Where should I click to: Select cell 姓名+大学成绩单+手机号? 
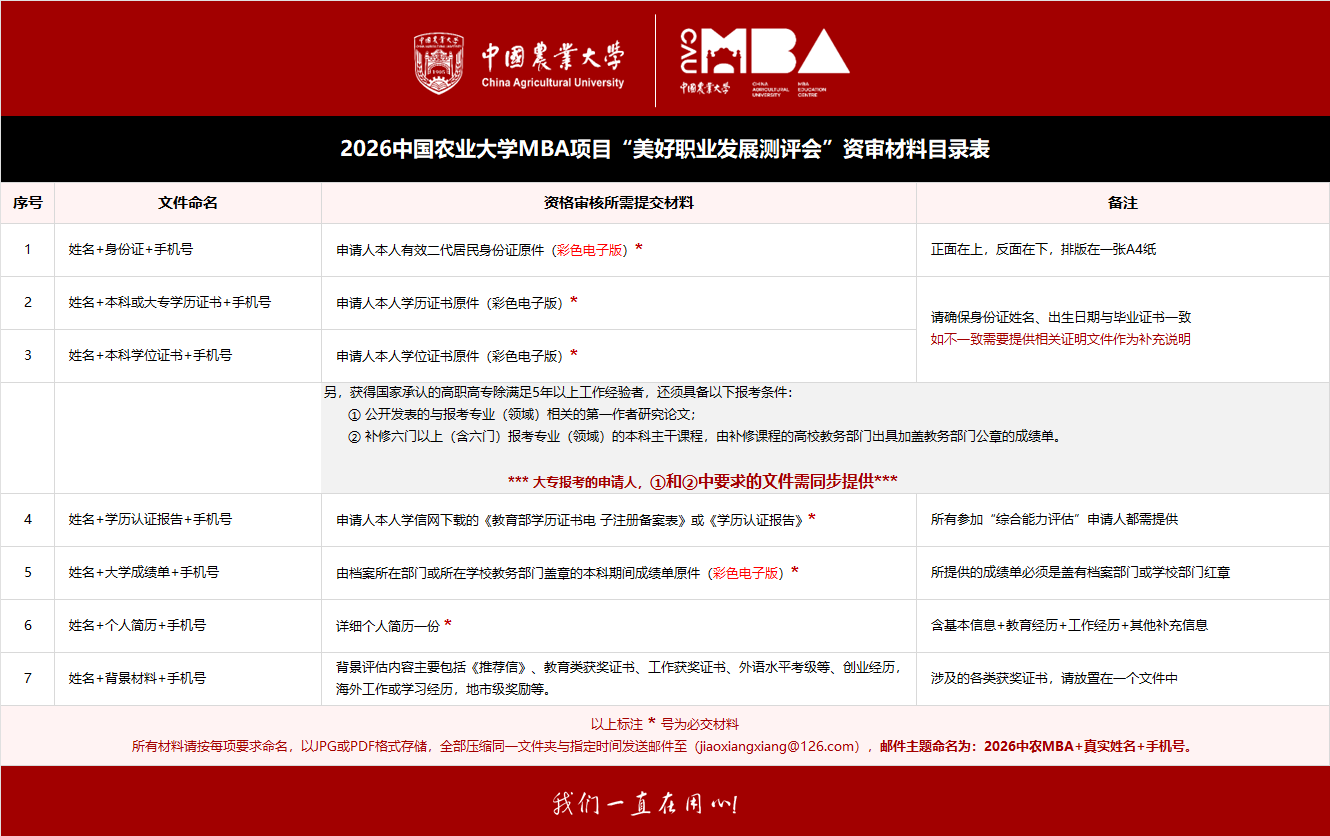pos(188,573)
